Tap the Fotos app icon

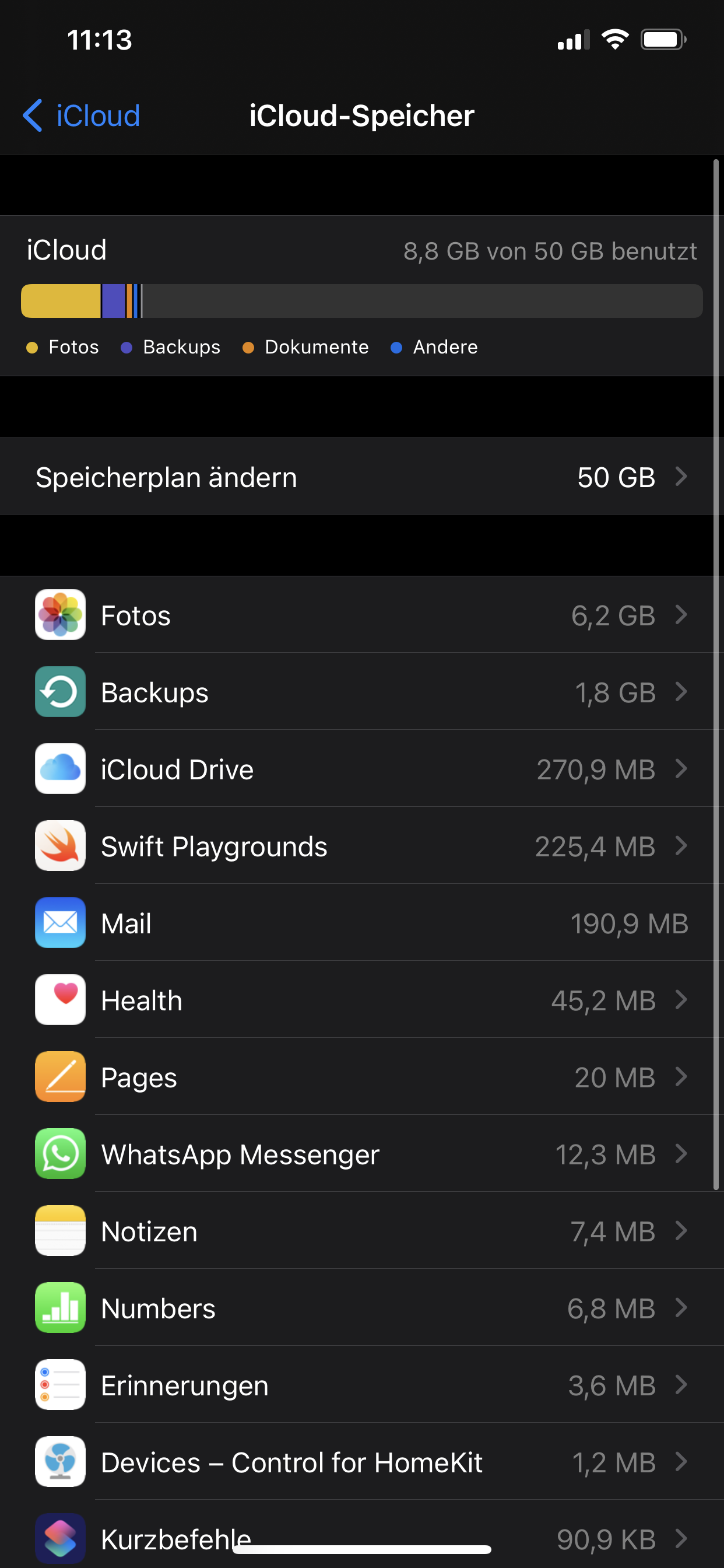[x=59, y=615]
